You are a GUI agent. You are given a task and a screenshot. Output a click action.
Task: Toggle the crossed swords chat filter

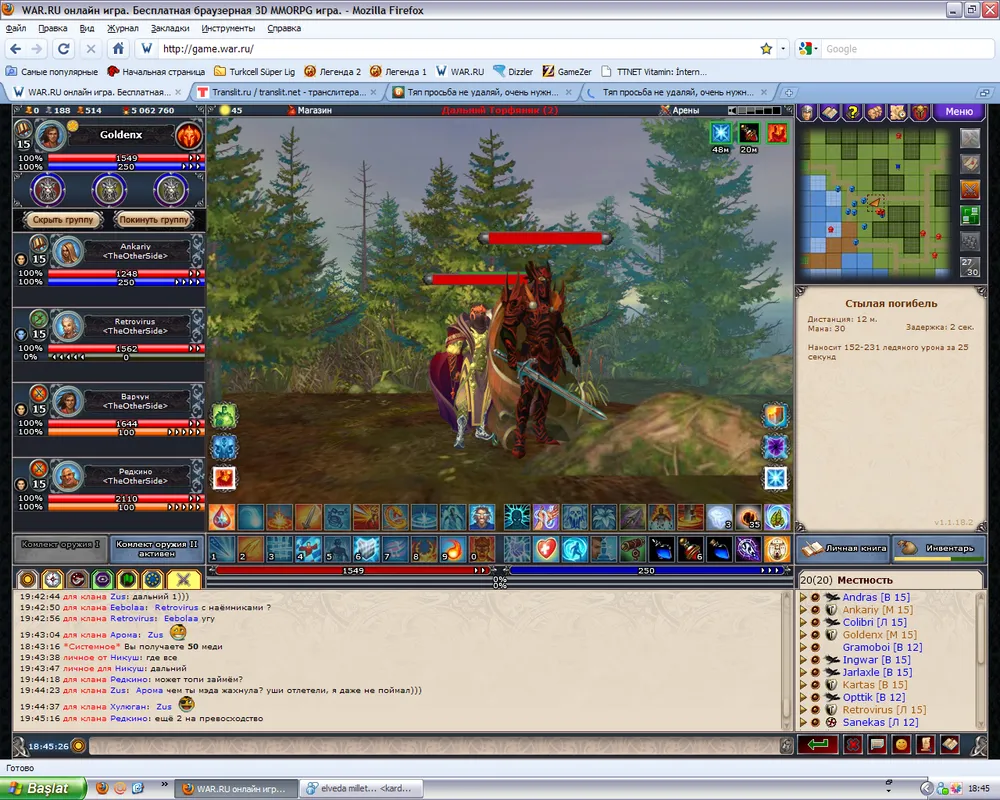click(x=184, y=579)
